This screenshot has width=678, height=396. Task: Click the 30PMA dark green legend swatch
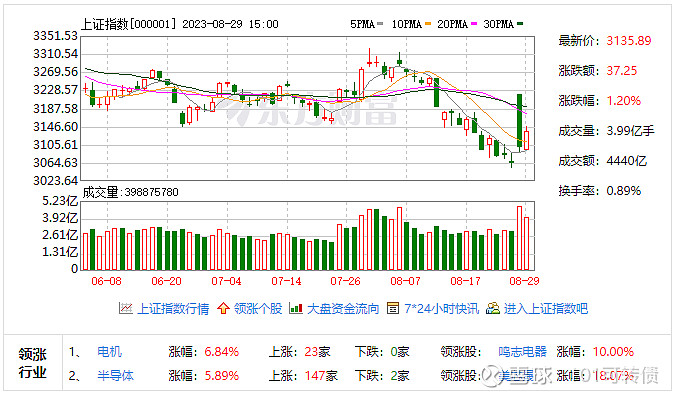[x=520, y=24]
